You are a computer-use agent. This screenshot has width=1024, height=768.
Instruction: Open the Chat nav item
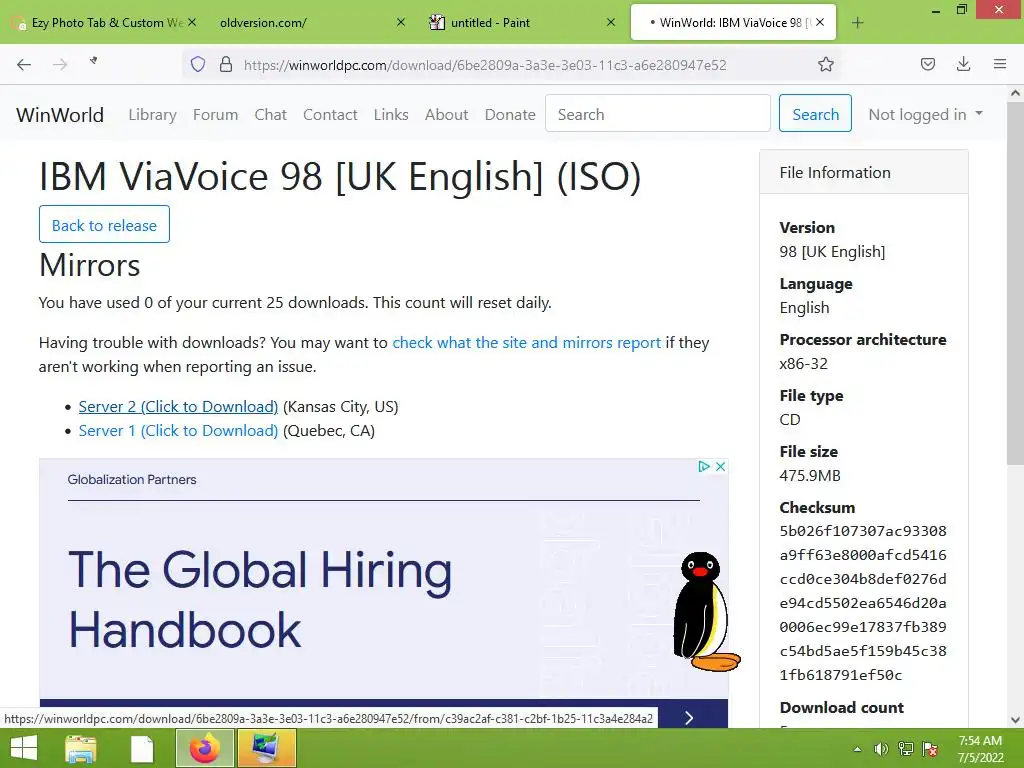pos(270,115)
